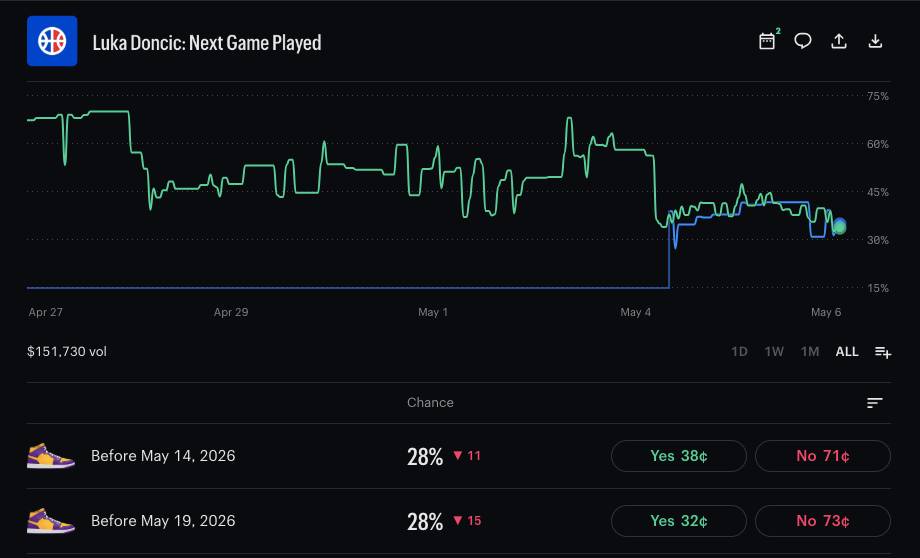Screen dimensions: 920x558
Task: Click the basketball market logo
Action: coord(52,41)
